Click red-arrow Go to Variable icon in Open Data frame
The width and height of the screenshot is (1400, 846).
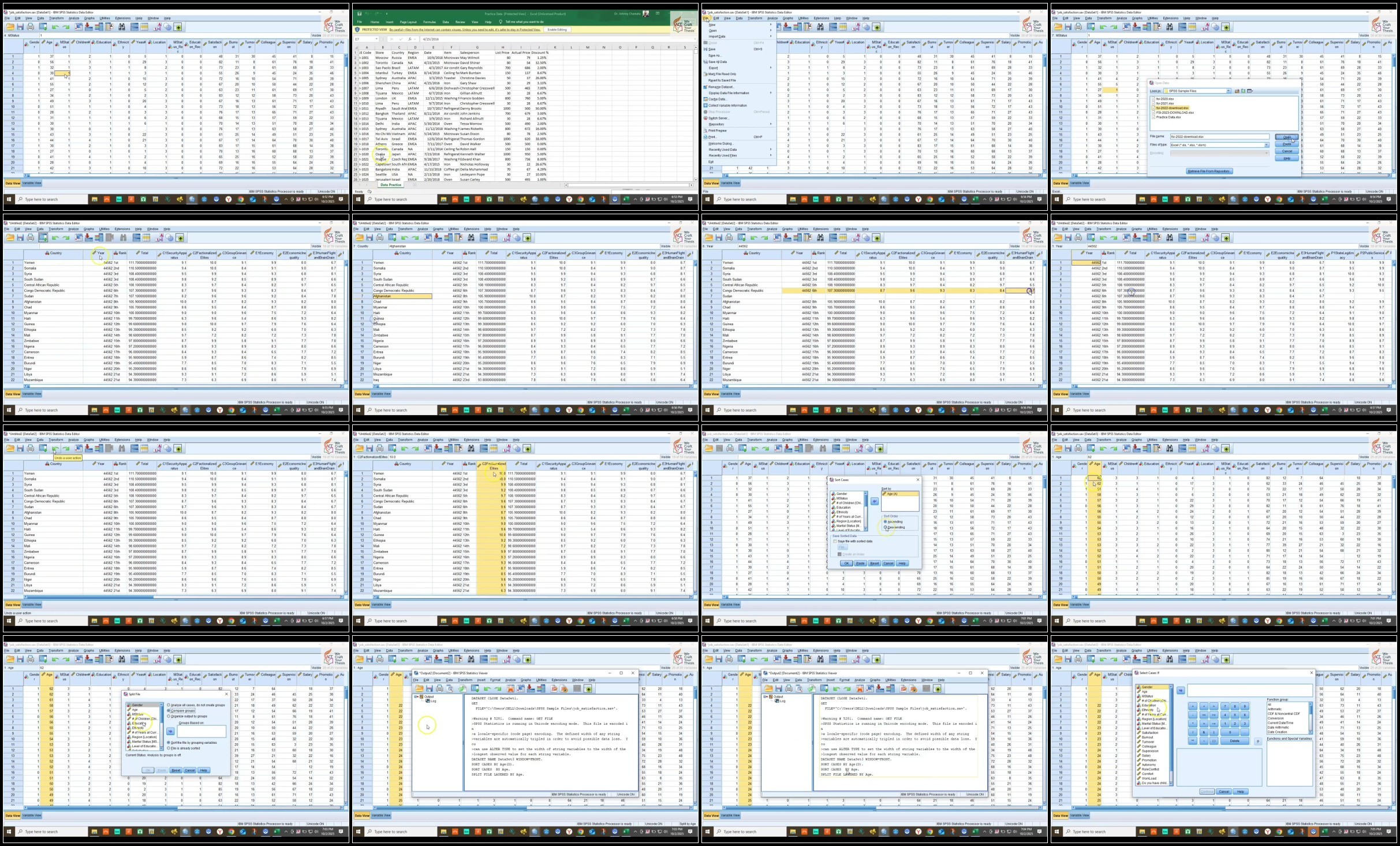1137,27
